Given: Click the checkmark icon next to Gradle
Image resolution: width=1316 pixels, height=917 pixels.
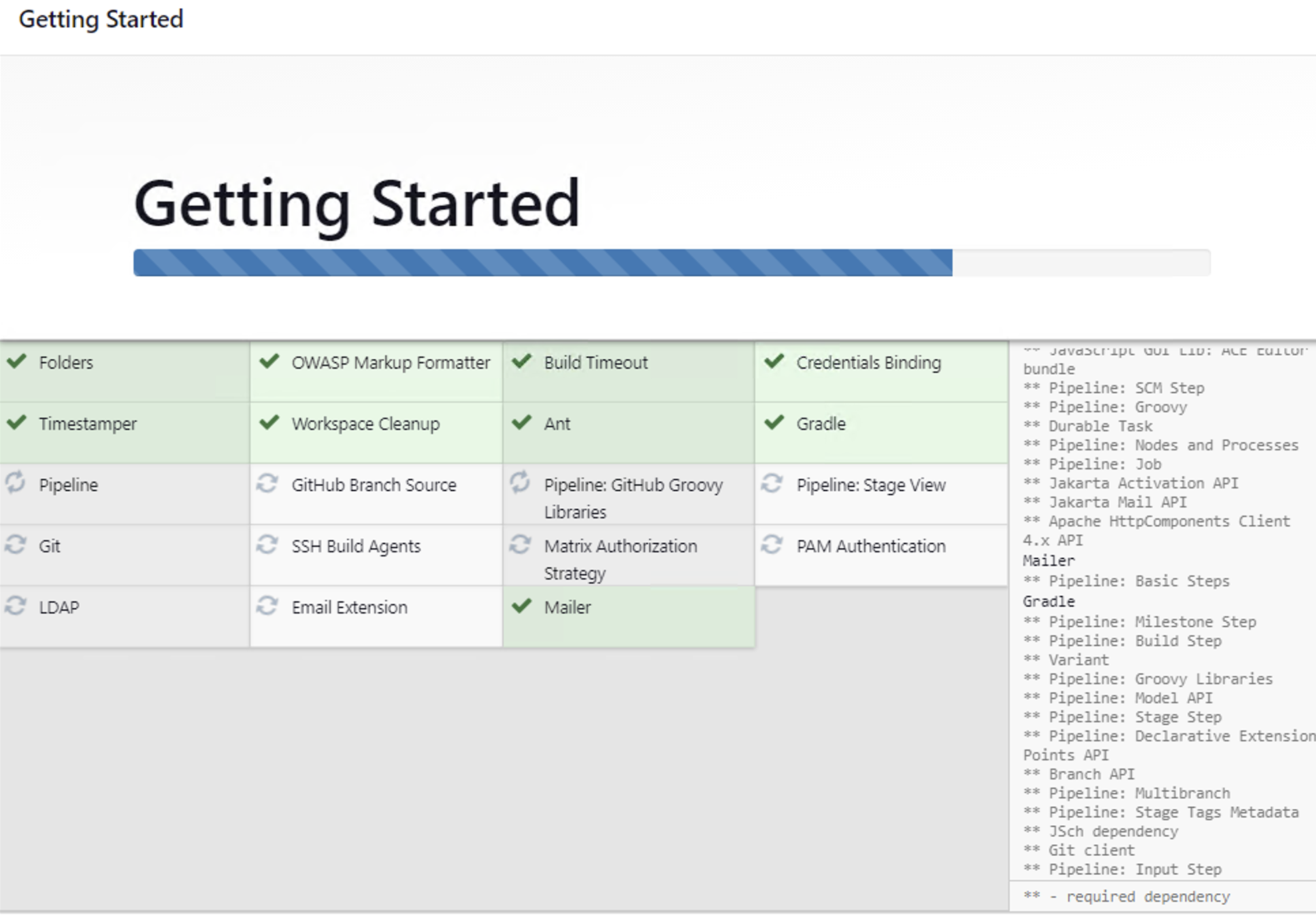Looking at the screenshot, I should tap(774, 423).
